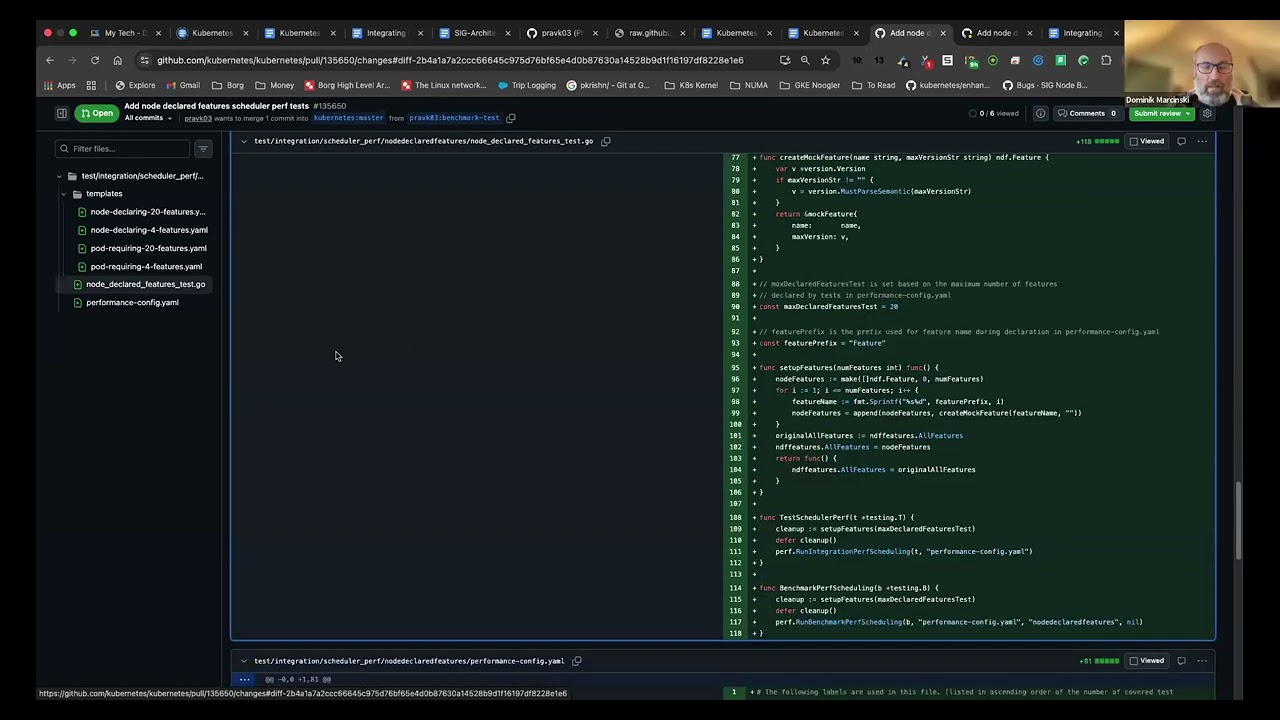The width and height of the screenshot is (1280, 720).
Task: Open the Submit review dropdown
Action: pyautogui.click(x=1162, y=113)
